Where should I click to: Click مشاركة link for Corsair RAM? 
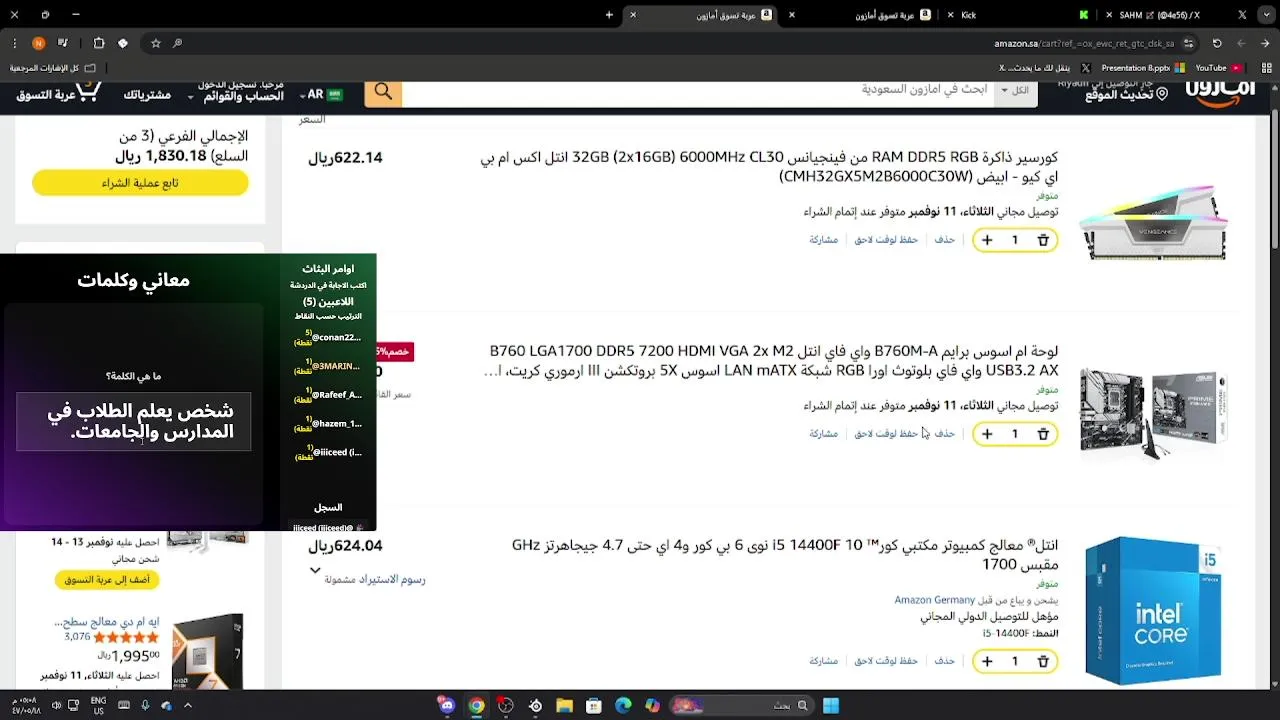pyautogui.click(x=823, y=240)
